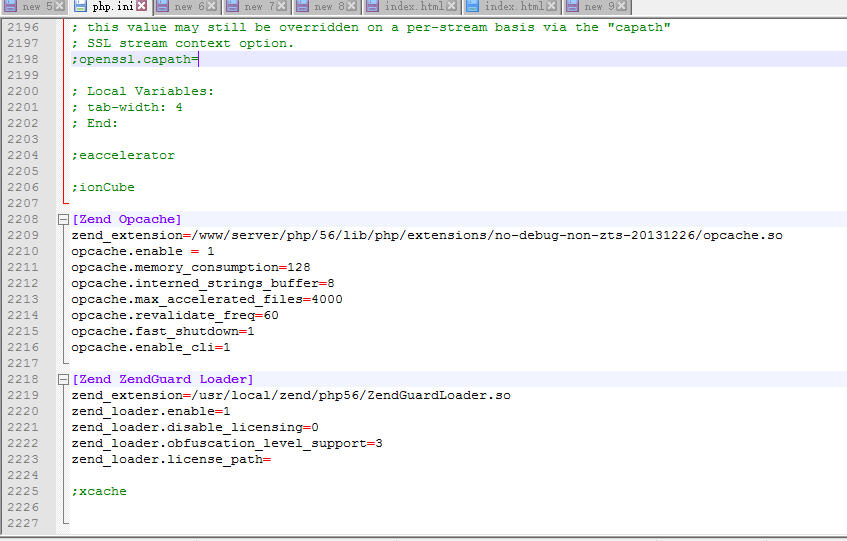Click 'zend_loader.enable=1' line
Viewport: 847px width, 541px height.
151,411
